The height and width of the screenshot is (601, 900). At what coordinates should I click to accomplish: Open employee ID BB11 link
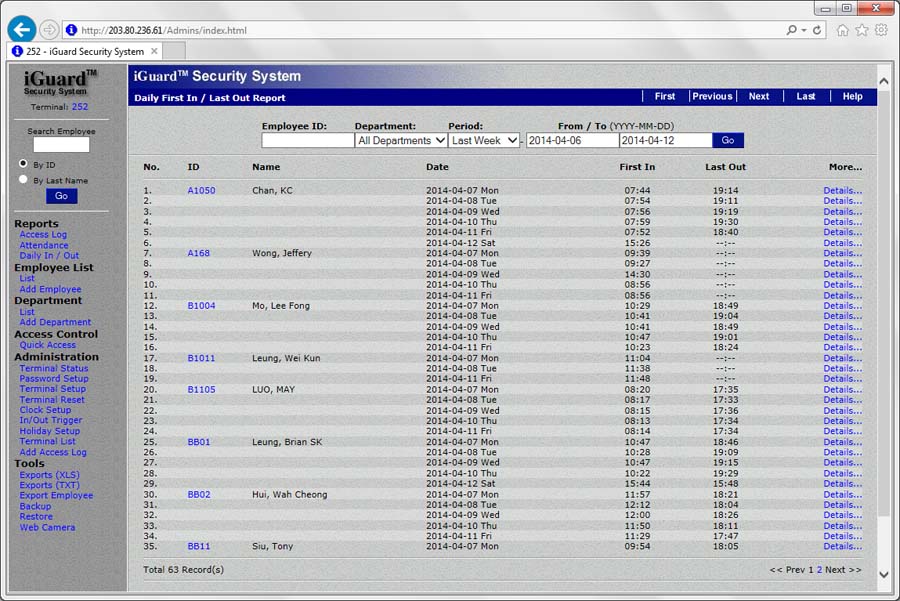pyautogui.click(x=199, y=546)
